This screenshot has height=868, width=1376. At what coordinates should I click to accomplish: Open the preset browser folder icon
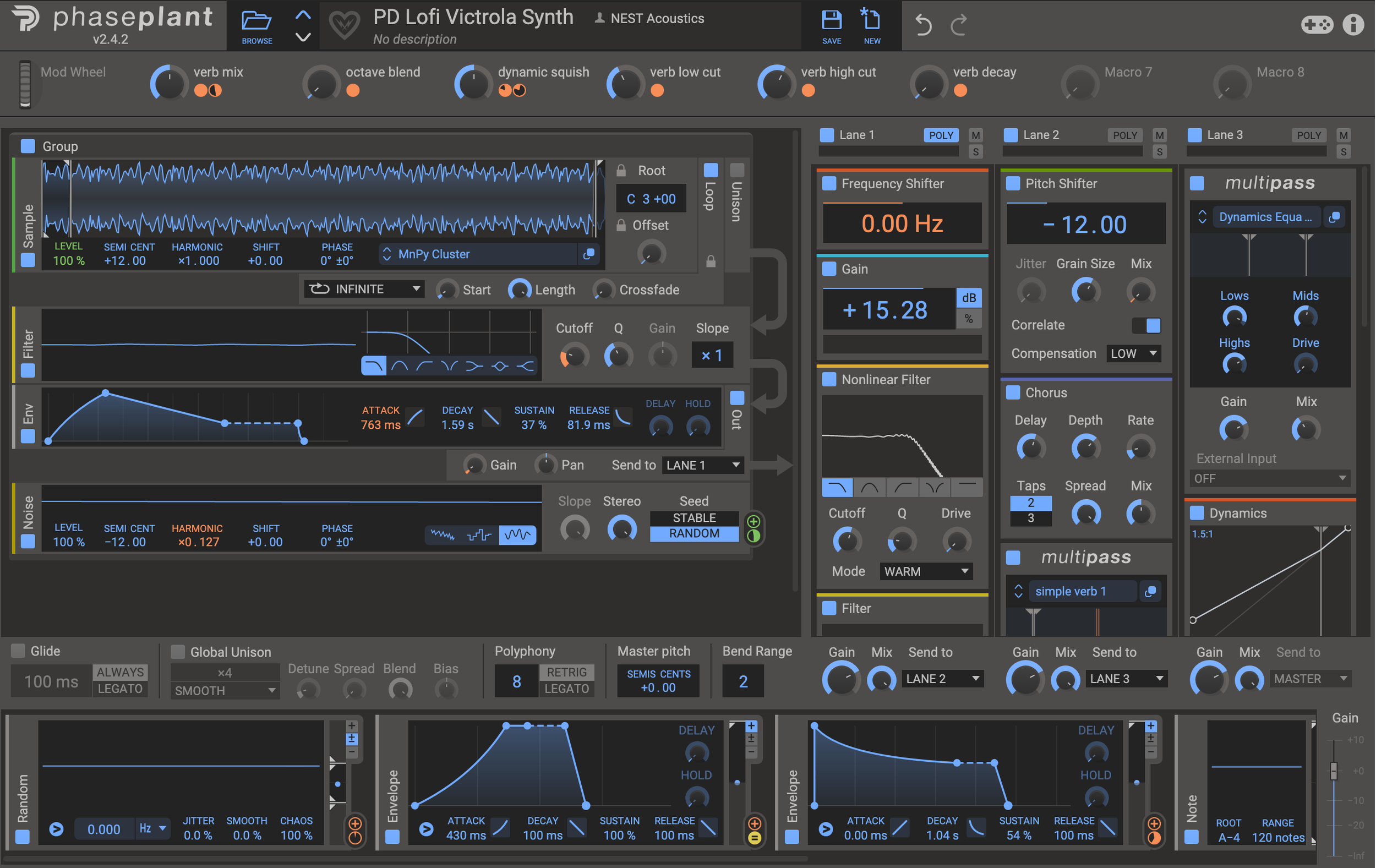[x=256, y=21]
